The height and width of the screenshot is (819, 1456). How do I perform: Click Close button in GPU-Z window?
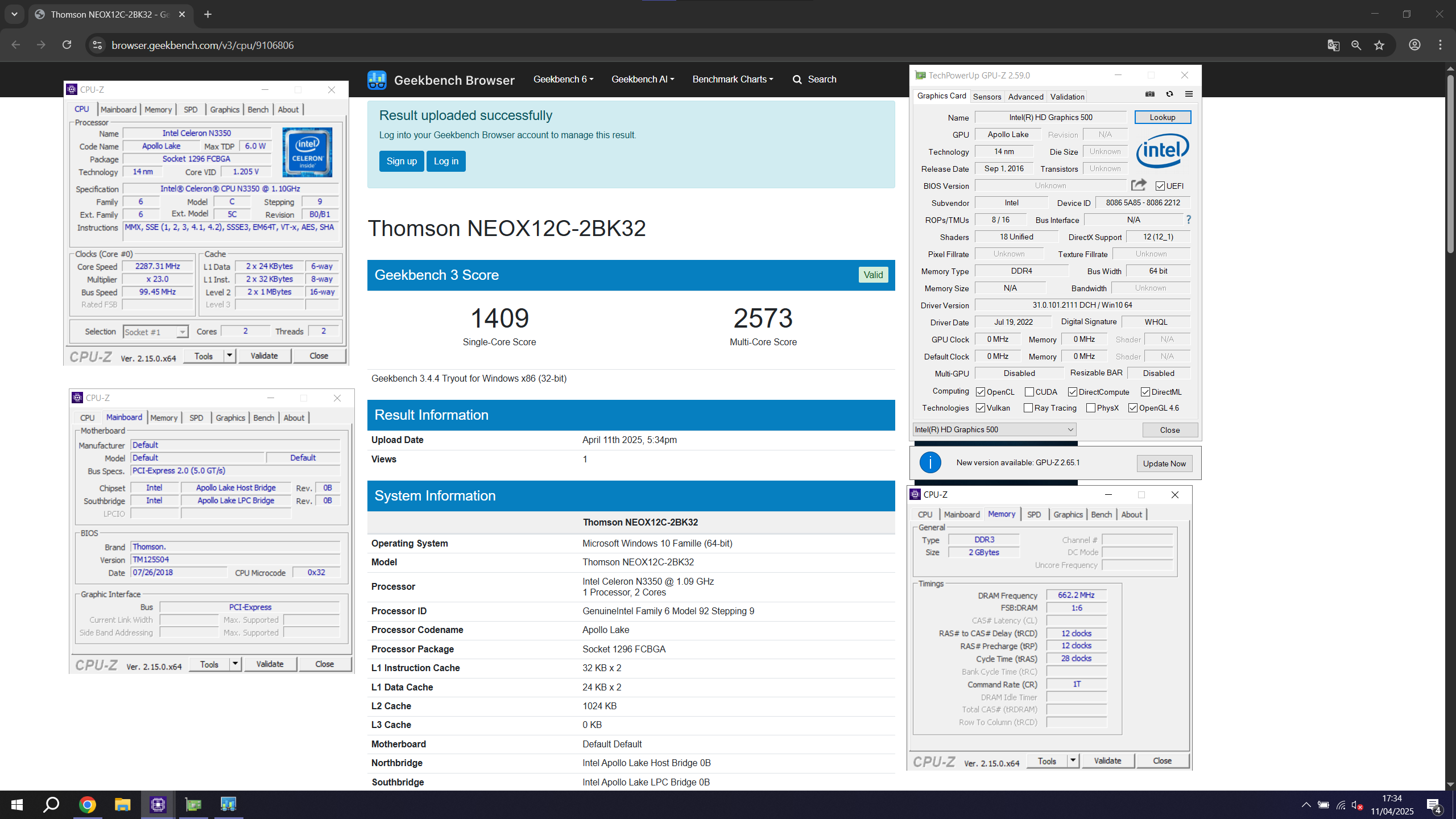(x=1170, y=430)
